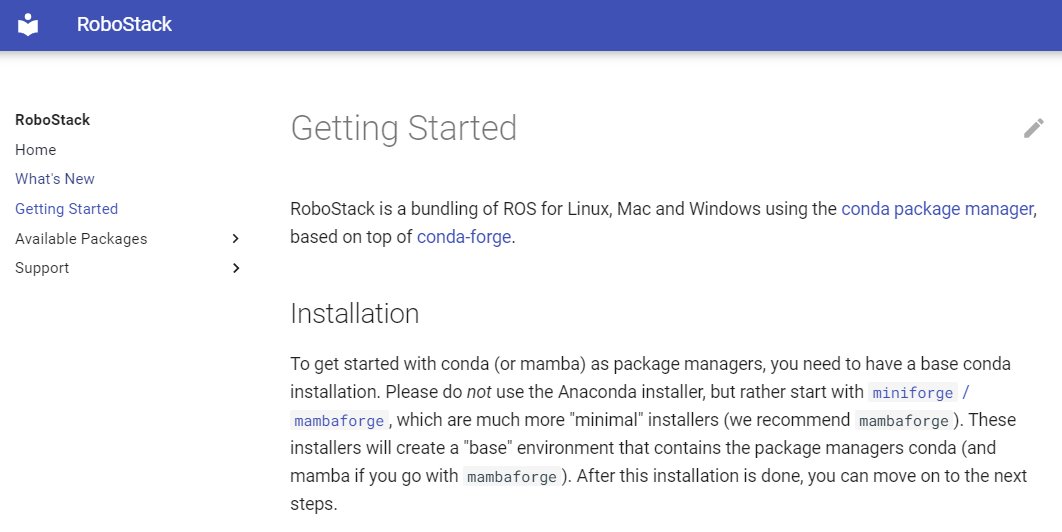The image size is (1062, 532).
Task: Click mambaforge code after "we recommend"
Action: 904,421
